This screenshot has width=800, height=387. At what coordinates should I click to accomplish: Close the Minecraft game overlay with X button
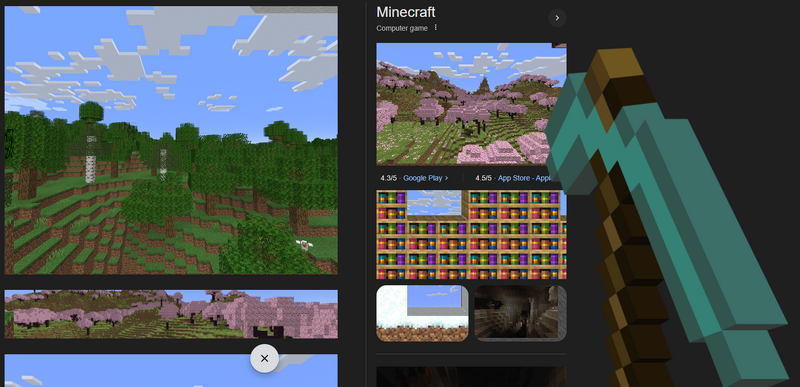264,358
